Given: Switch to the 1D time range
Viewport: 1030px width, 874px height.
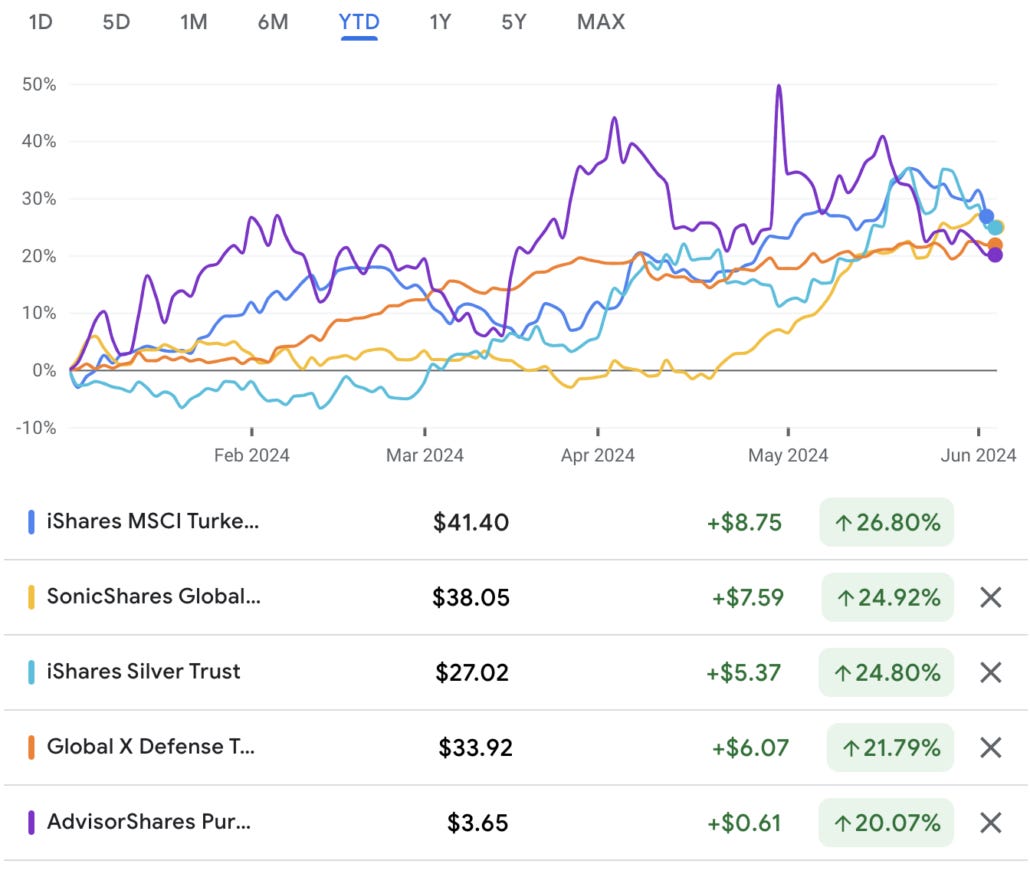Looking at the screenshot, I should pyautogui.click(x=41, y=22).
